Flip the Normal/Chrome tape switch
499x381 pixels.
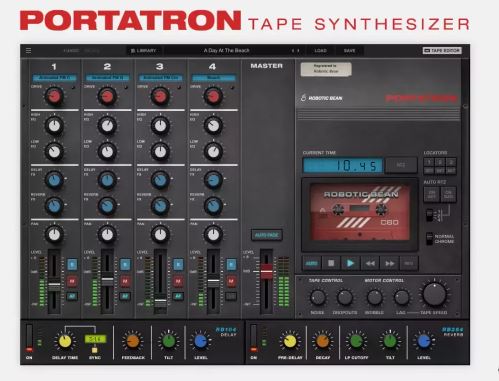pos(430,239)
